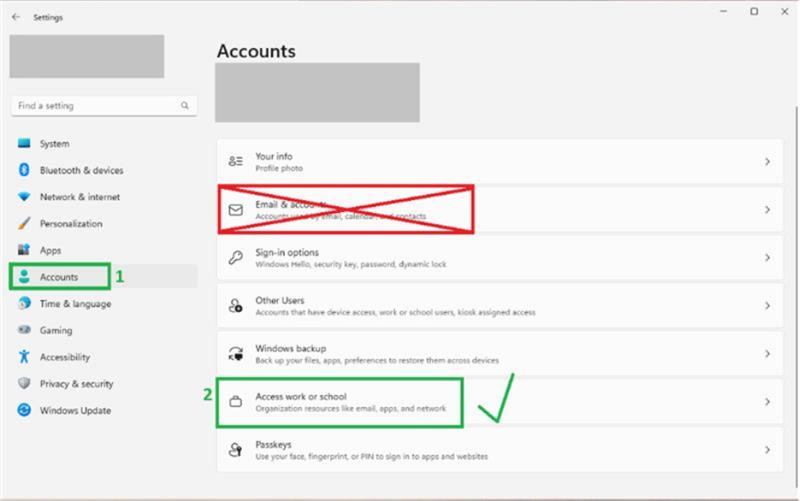Click 'Organization resources like email' description
The image size is (800, 501).
(351, 408)
